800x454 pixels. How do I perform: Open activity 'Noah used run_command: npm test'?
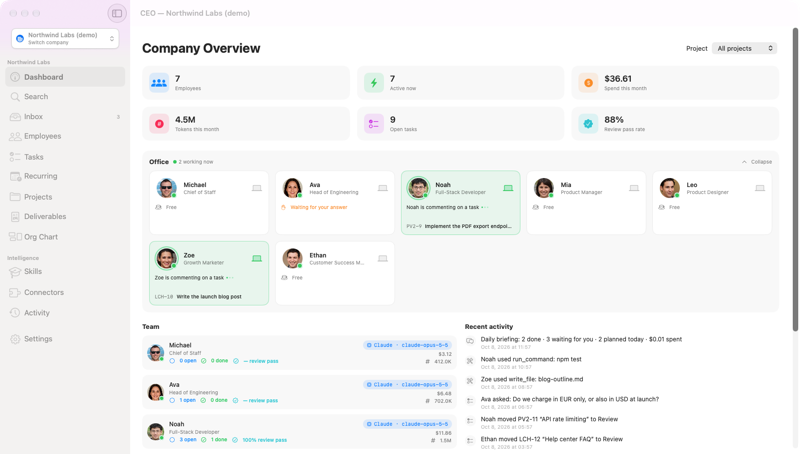[x=531, y=359]
